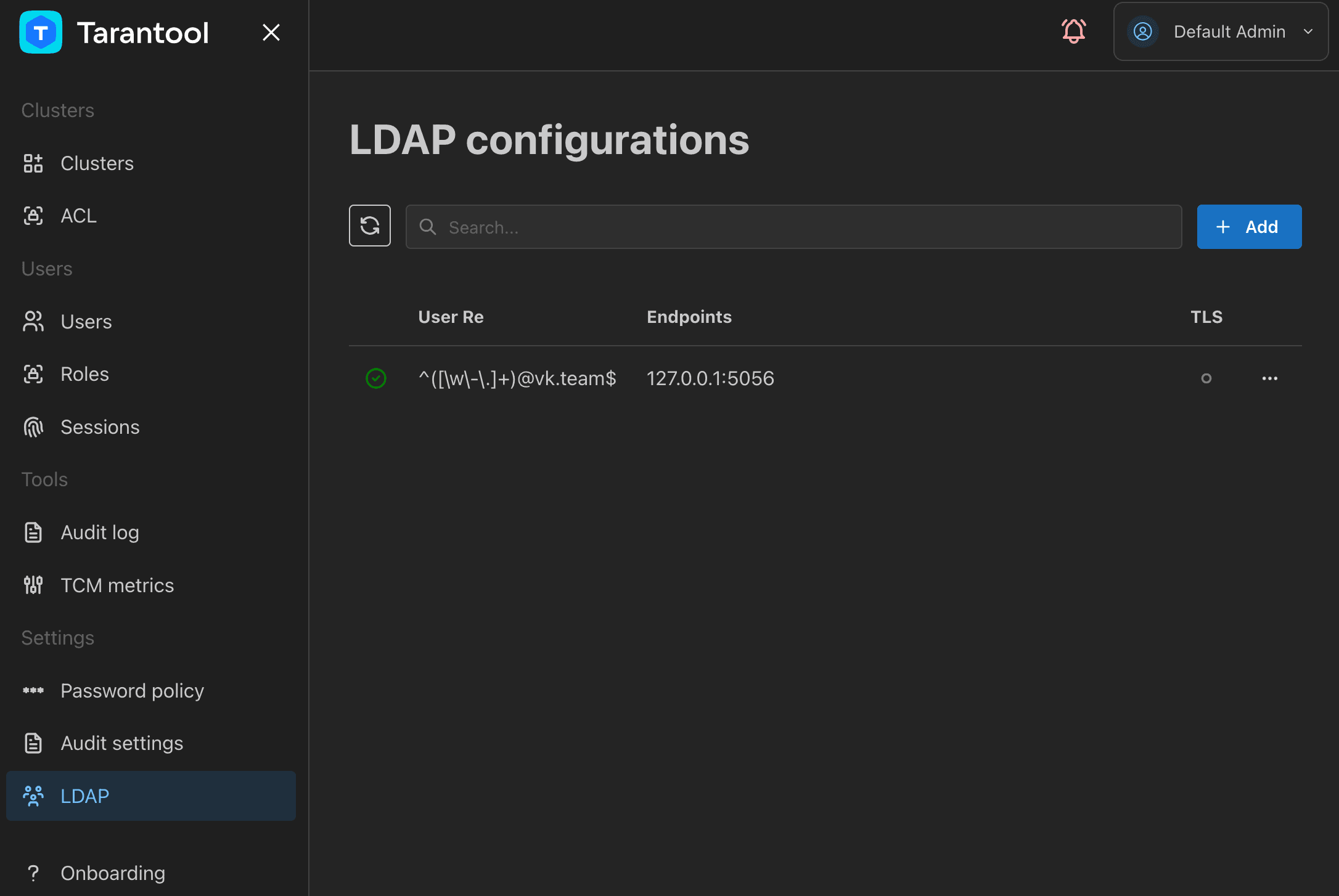
Task: Click the Users people icon
Action: tap(33, 322)
